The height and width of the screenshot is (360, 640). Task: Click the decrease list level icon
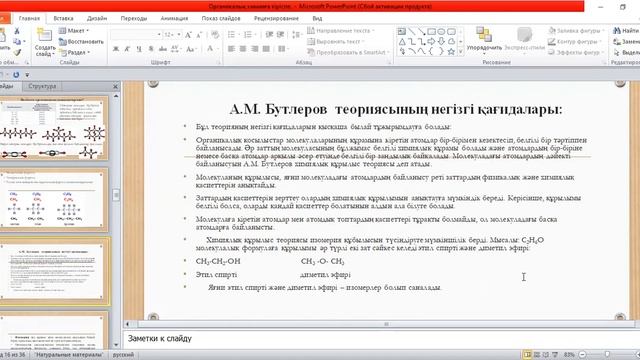[x=269, y=35]
